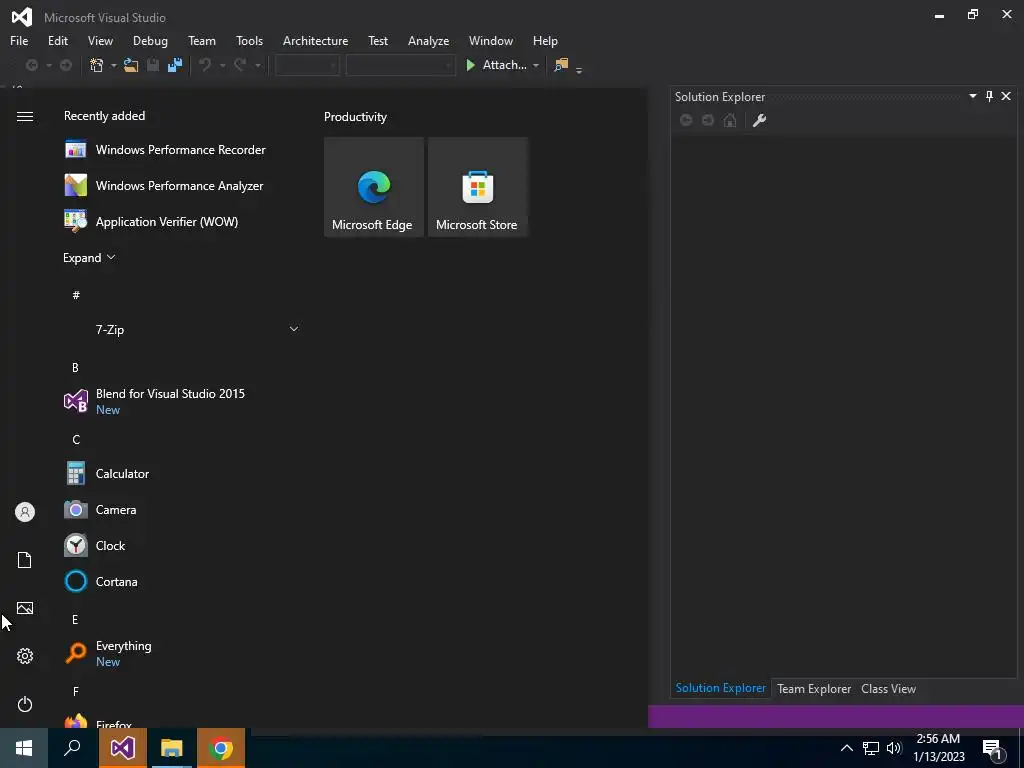Expand the Start menu hamburger navigation

25,116
